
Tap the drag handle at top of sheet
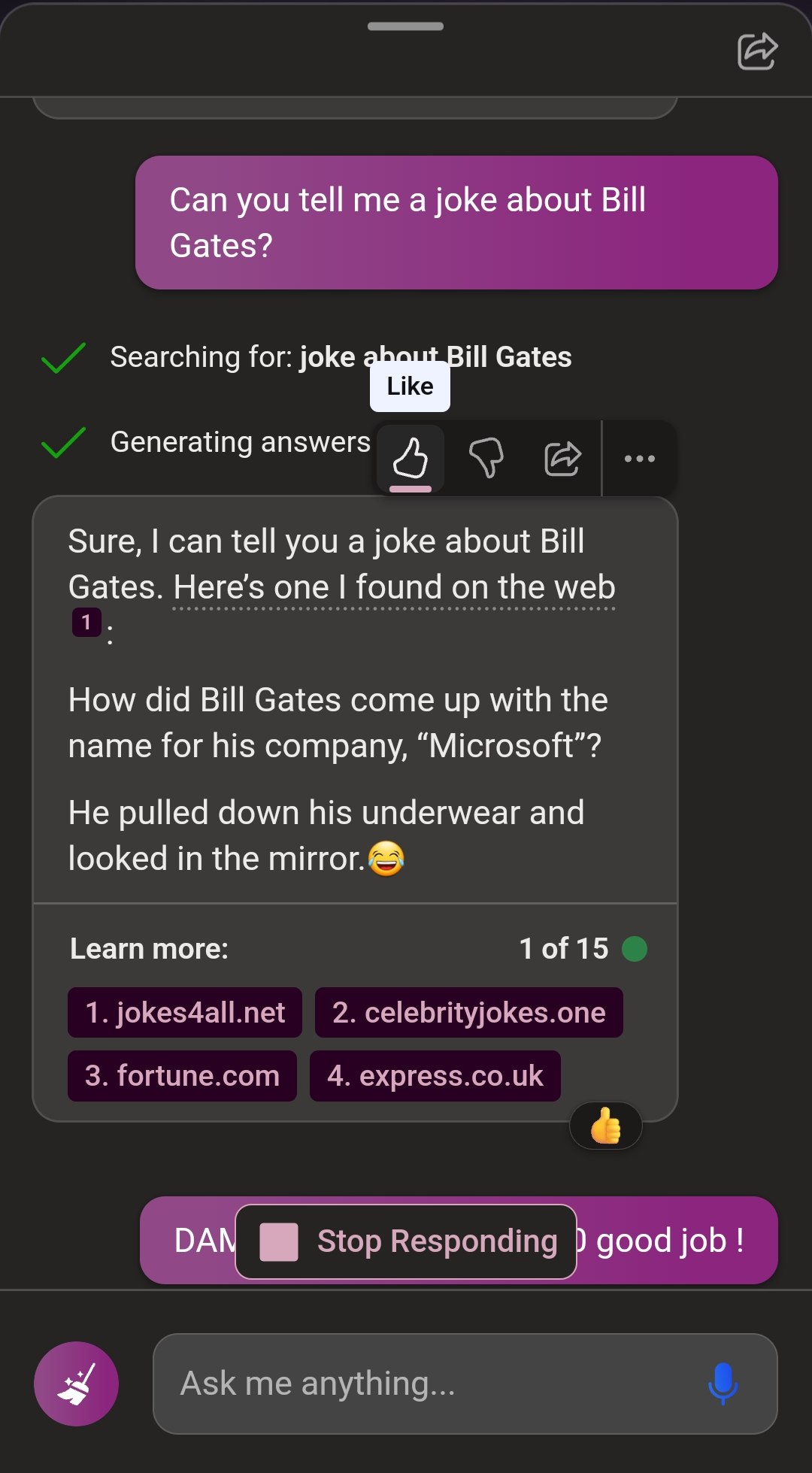point(405,26)
